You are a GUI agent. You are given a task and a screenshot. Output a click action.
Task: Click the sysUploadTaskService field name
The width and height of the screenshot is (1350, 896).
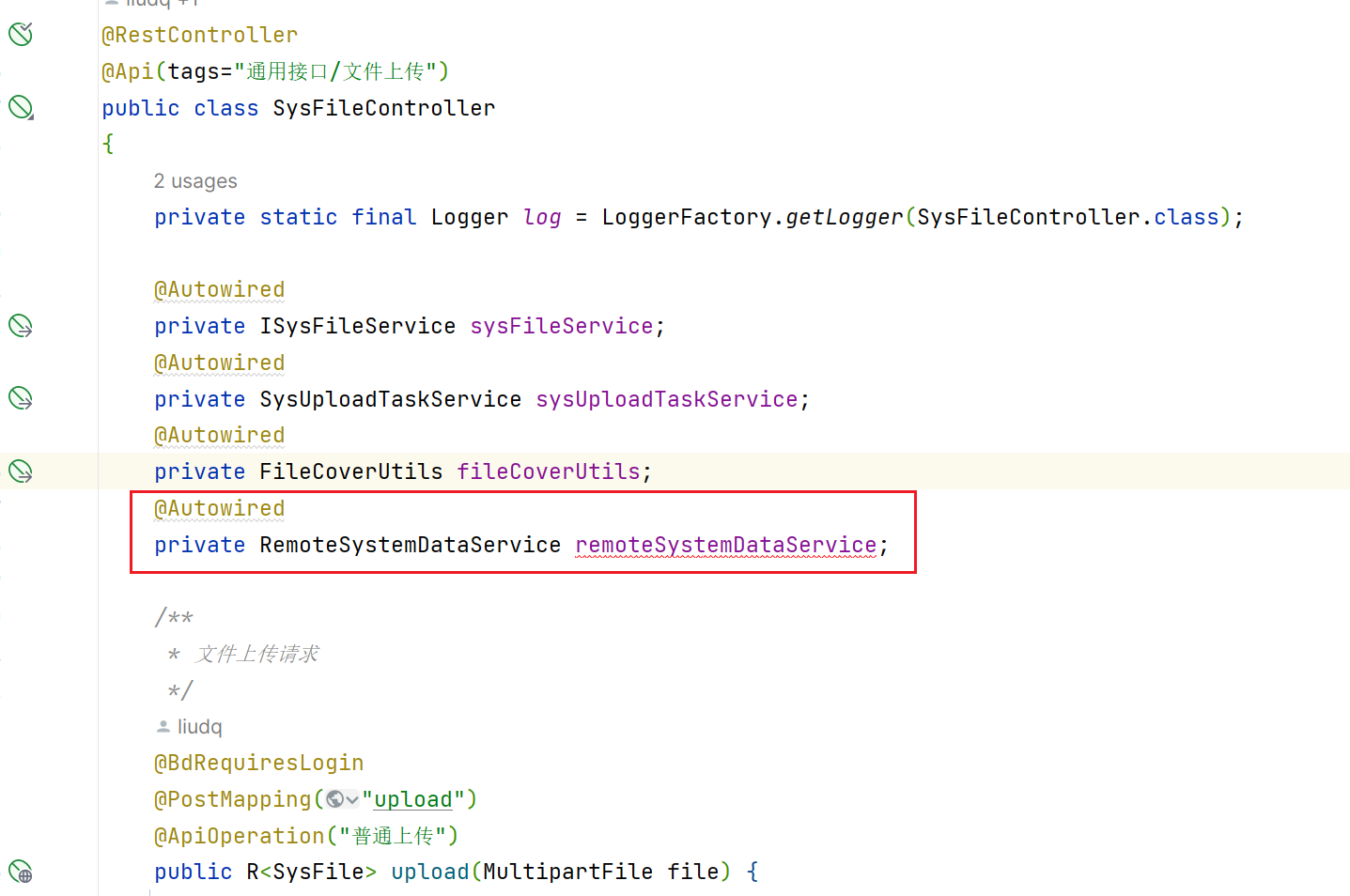[667, 399]
